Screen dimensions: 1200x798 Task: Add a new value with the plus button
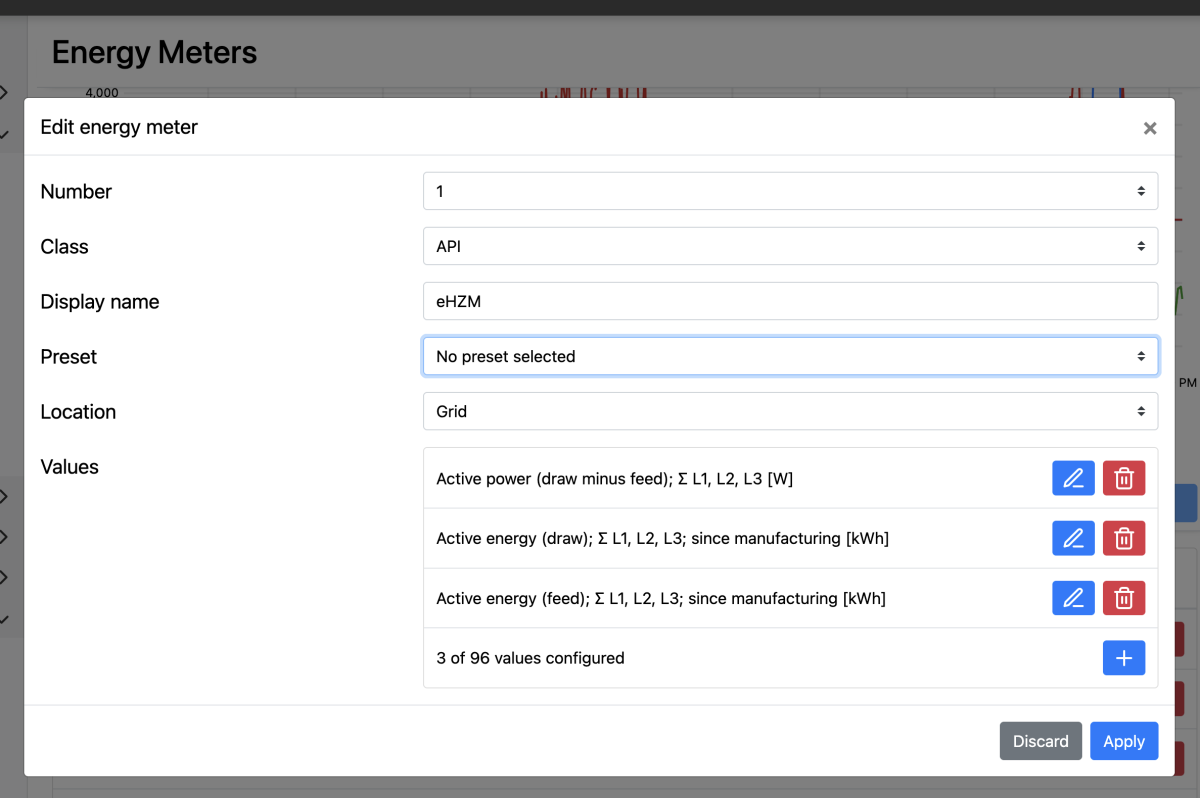[1124, 658]
